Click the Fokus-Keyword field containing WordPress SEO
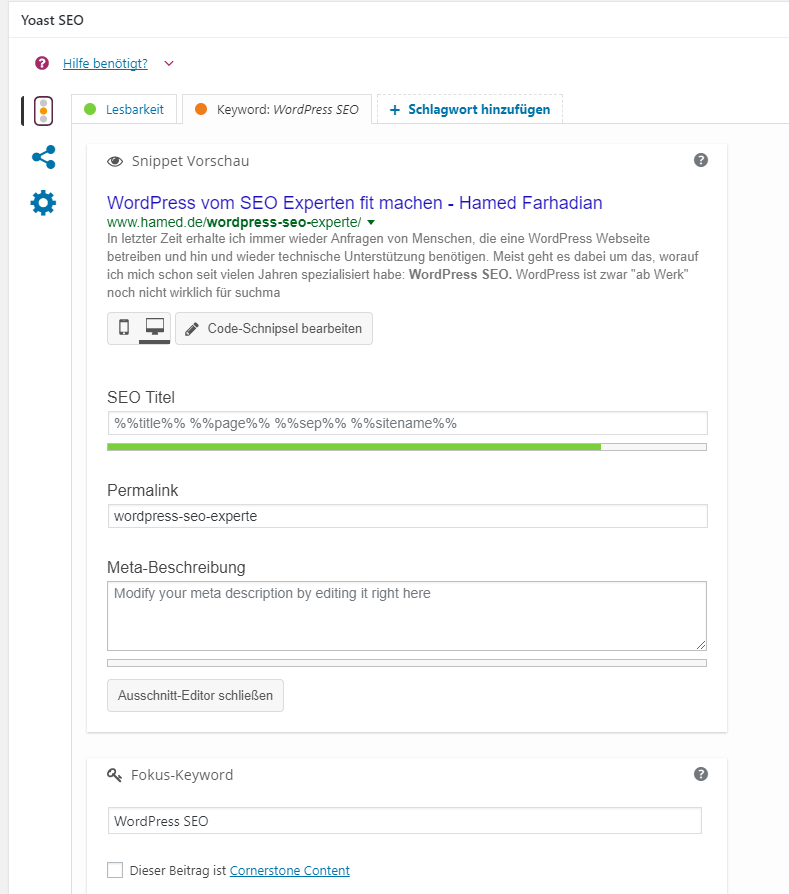The height and width of the screenshot is (894, 789). click(405, 821)
